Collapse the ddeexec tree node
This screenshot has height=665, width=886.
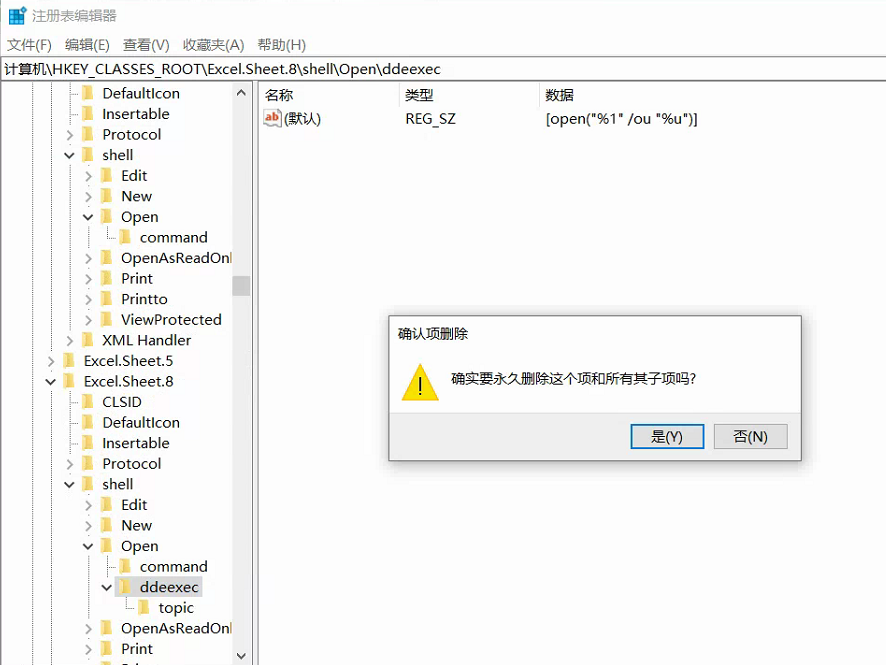click(106, 587)
